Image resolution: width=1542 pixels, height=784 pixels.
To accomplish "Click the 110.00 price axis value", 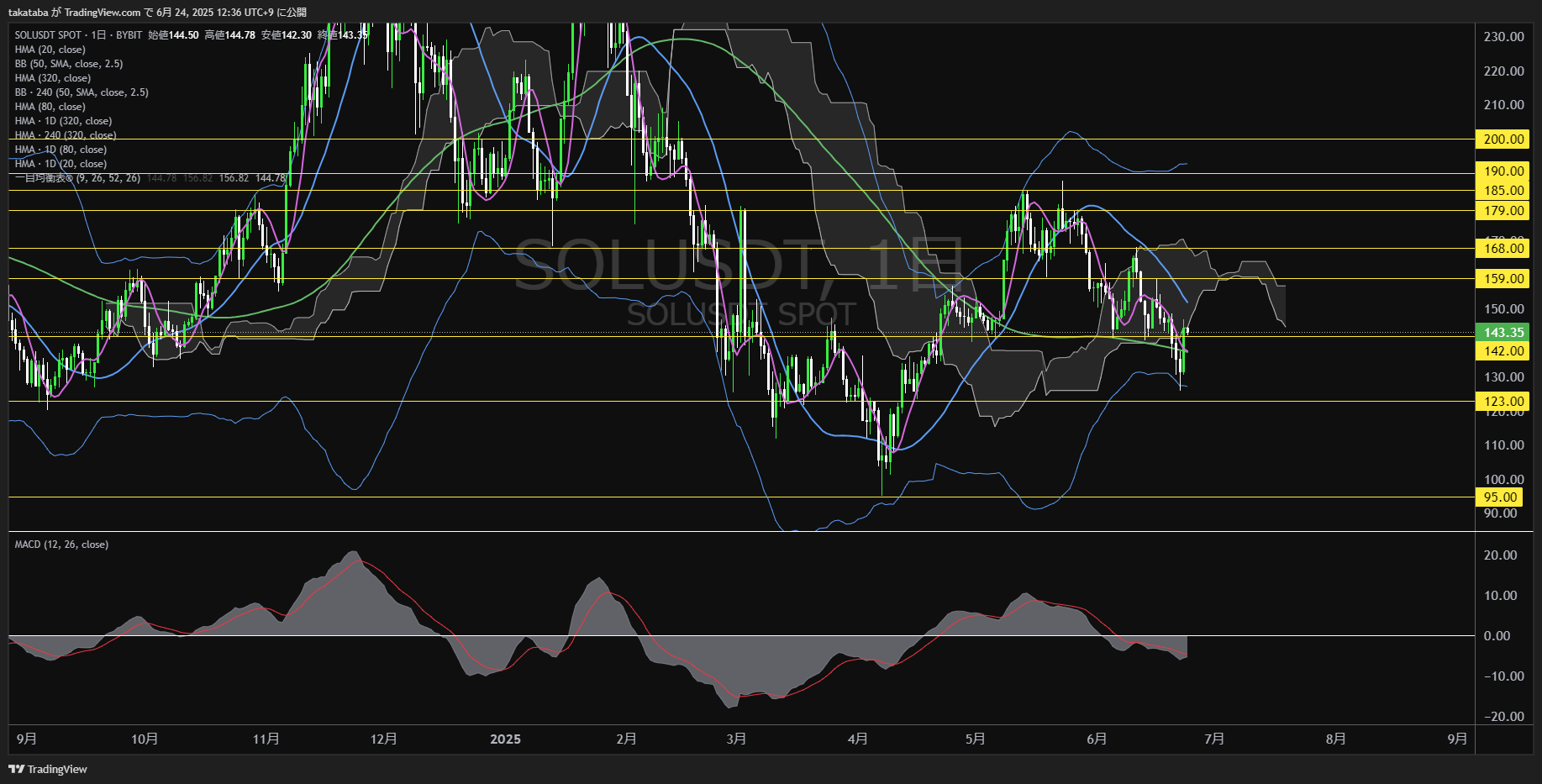I will click(1504, 445).
